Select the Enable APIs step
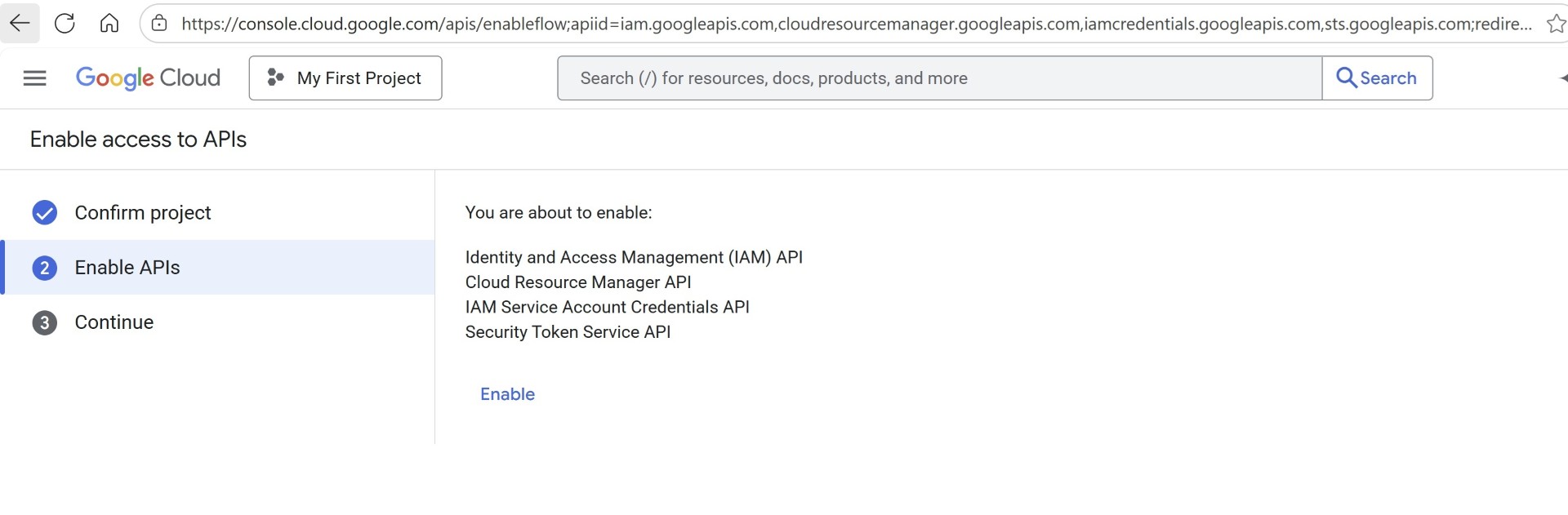1568x515 pixels. [217, 268]
